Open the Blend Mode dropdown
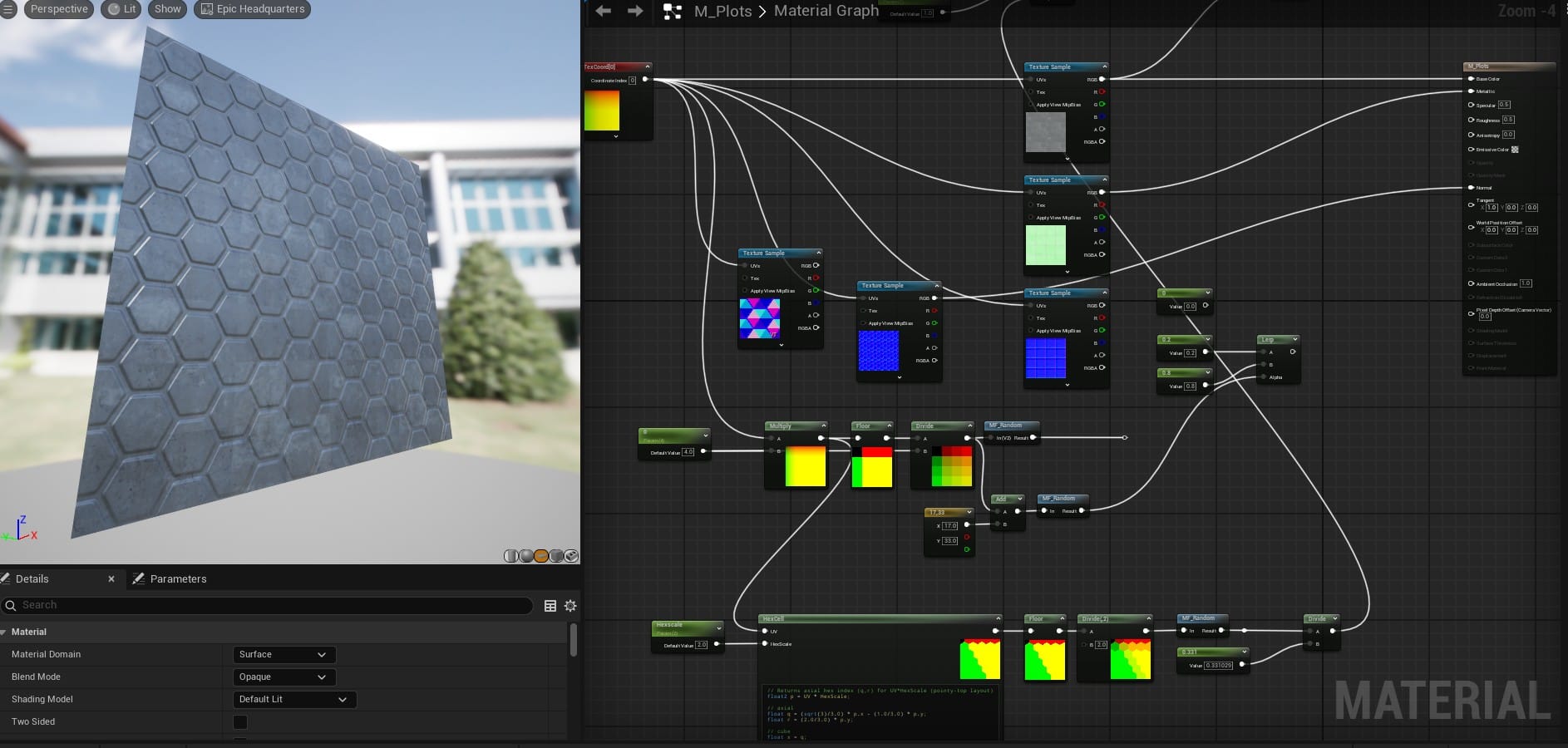Viewport: 1568px width, 748px height. (x=284, y=677)
